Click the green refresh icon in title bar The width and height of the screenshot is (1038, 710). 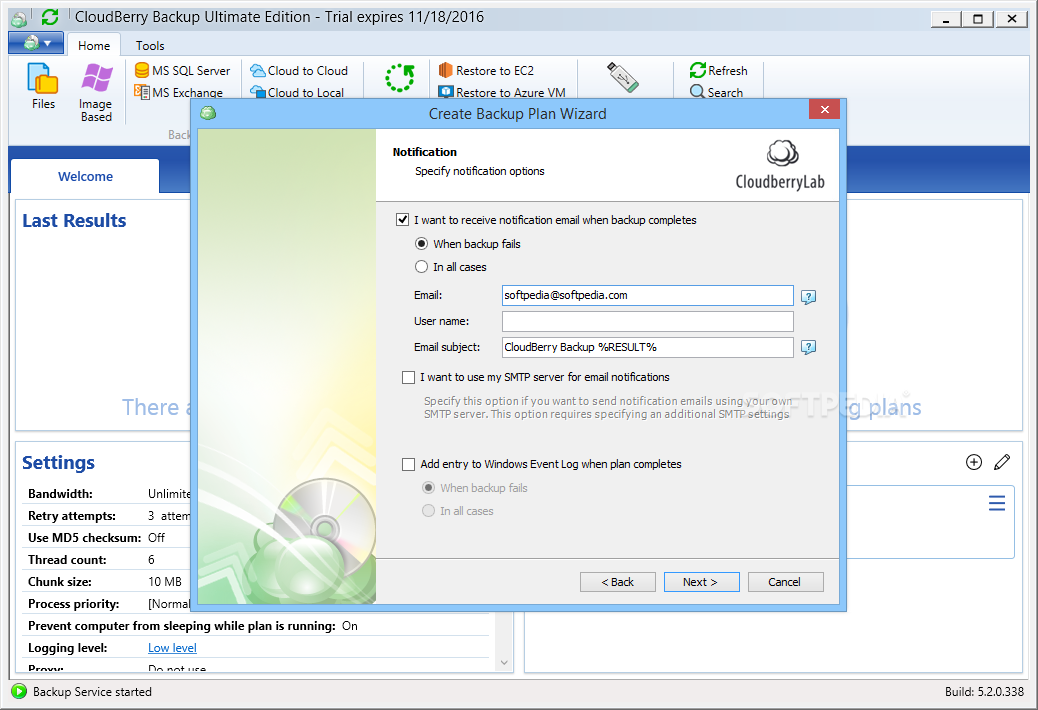pyautogui.click(x=50, y=17)
